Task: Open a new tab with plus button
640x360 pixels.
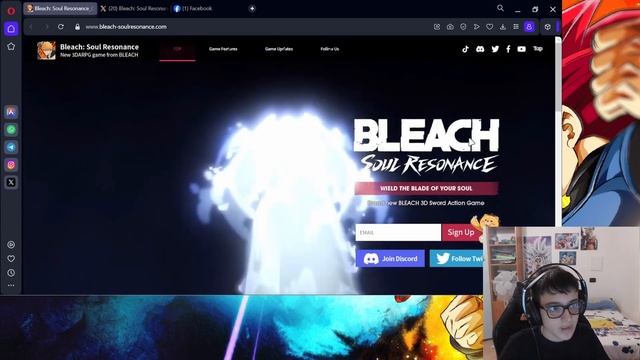Action: [252, 9]
